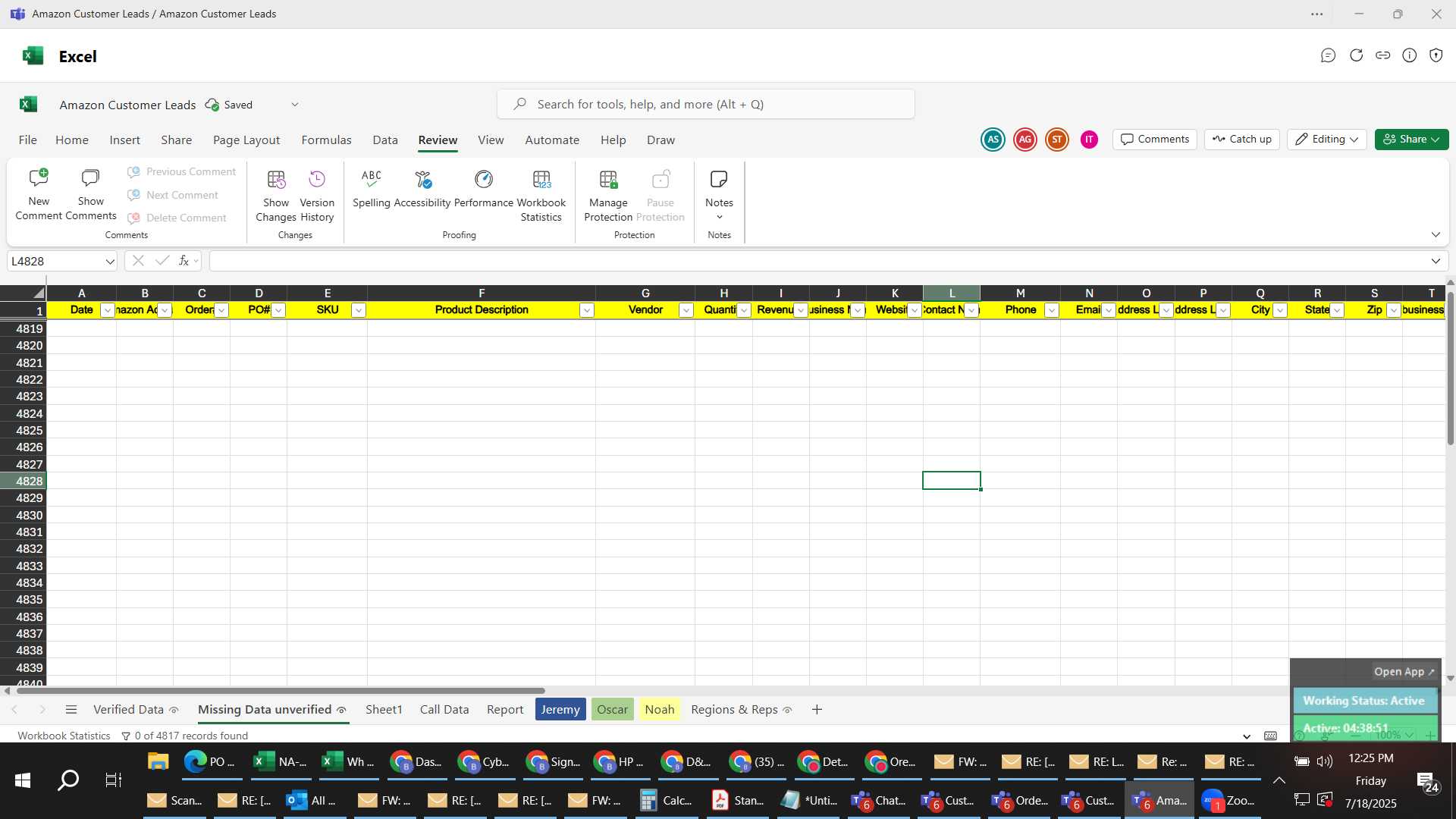Screen dimensions: 1456x819
Task: Click the horizontal scrollbar
Action: [281, 691]
